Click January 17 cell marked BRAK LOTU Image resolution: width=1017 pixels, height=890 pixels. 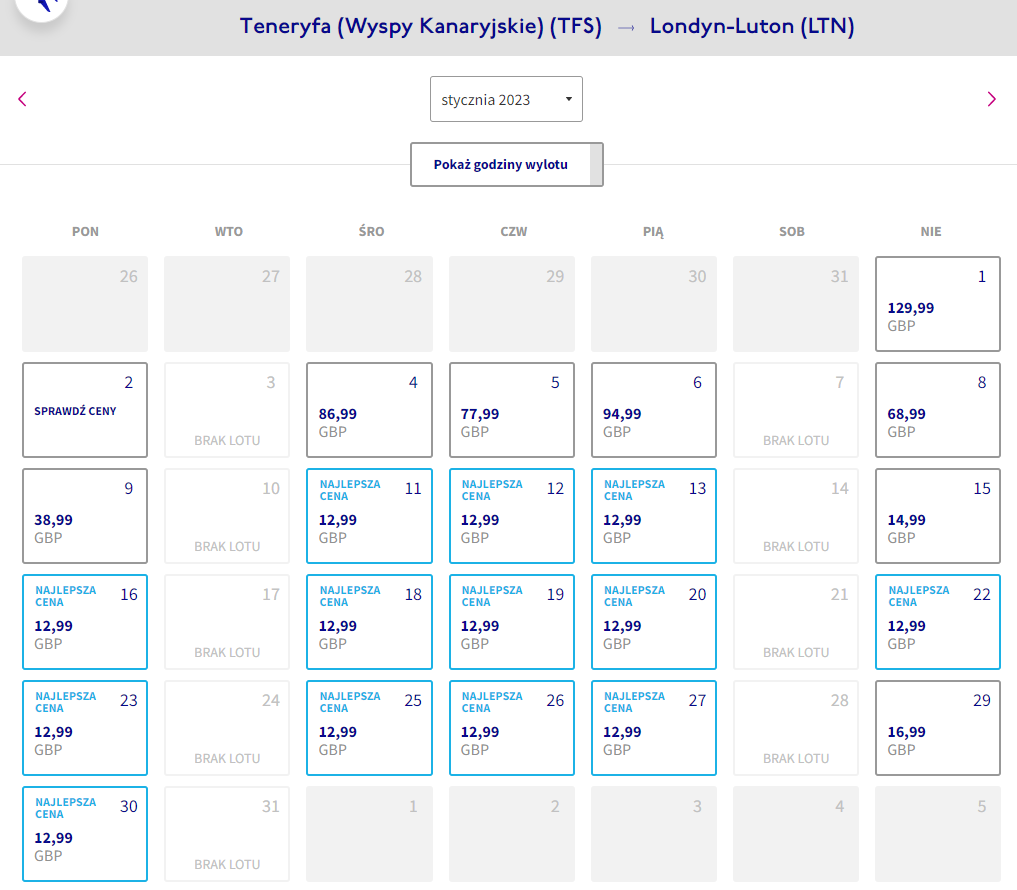pos(227,621)
